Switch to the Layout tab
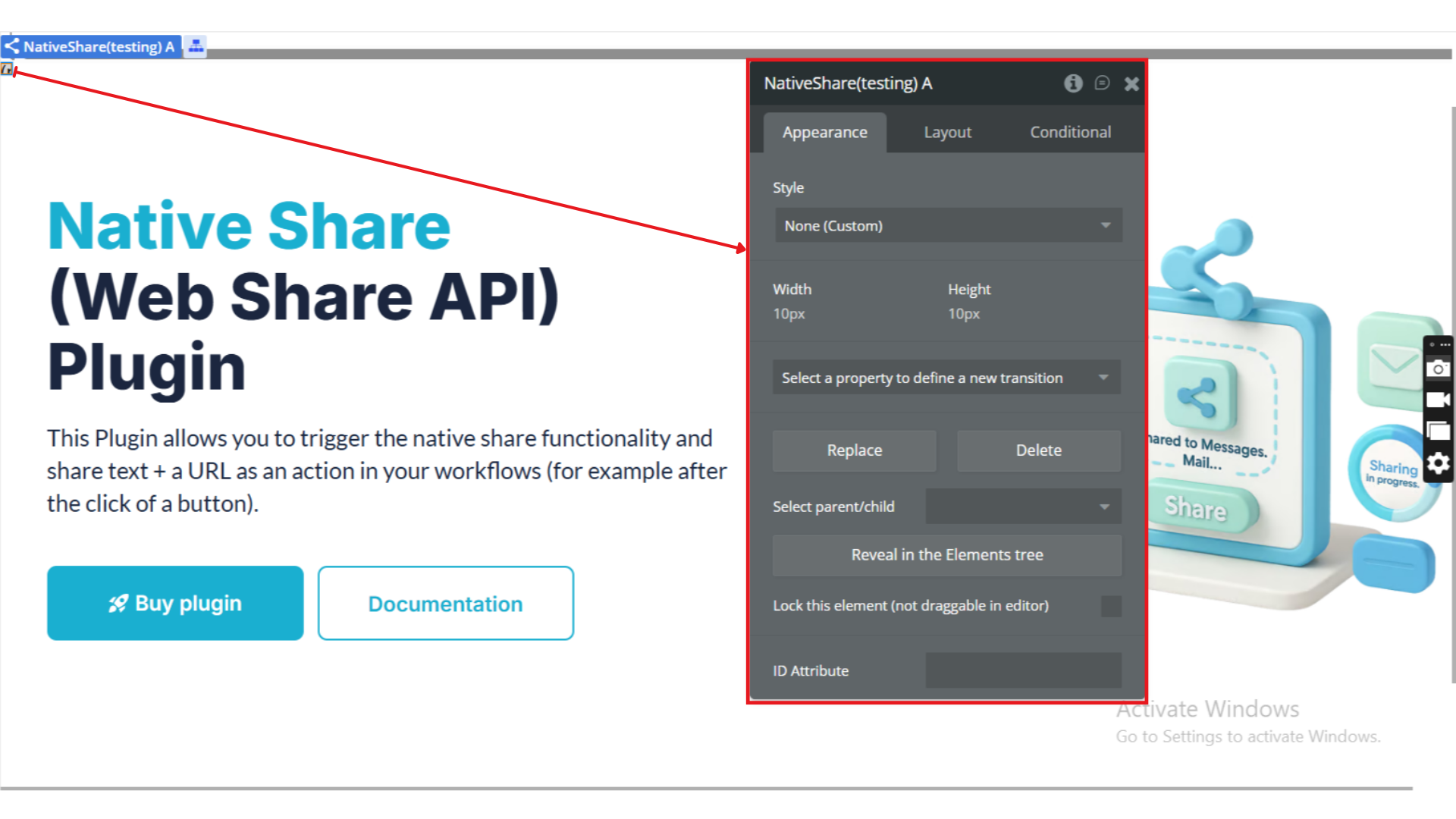The image size is (1456, 819). pyautogui.click(x=947, y=133)
